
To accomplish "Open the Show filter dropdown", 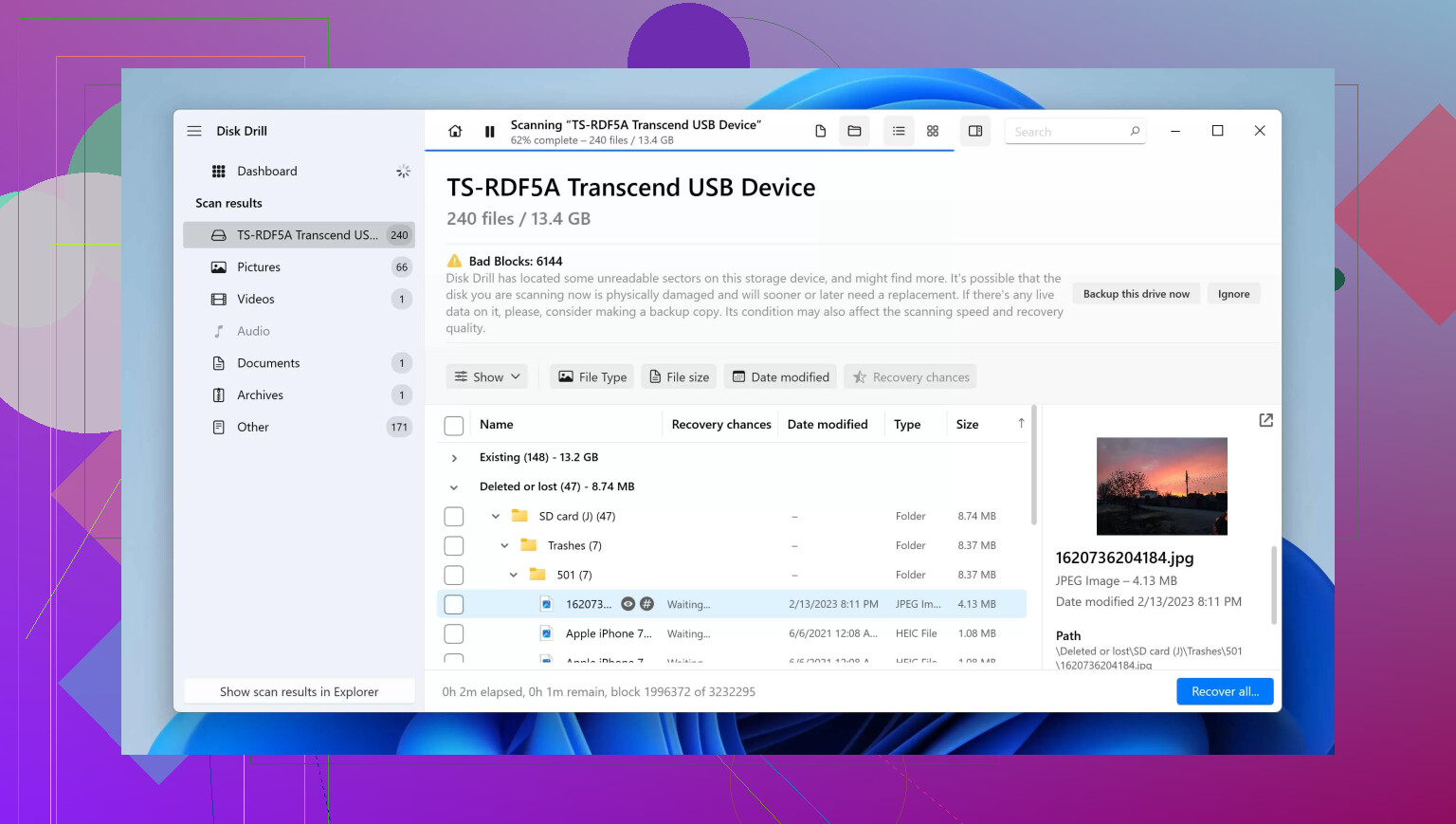I will coord(487,377).
